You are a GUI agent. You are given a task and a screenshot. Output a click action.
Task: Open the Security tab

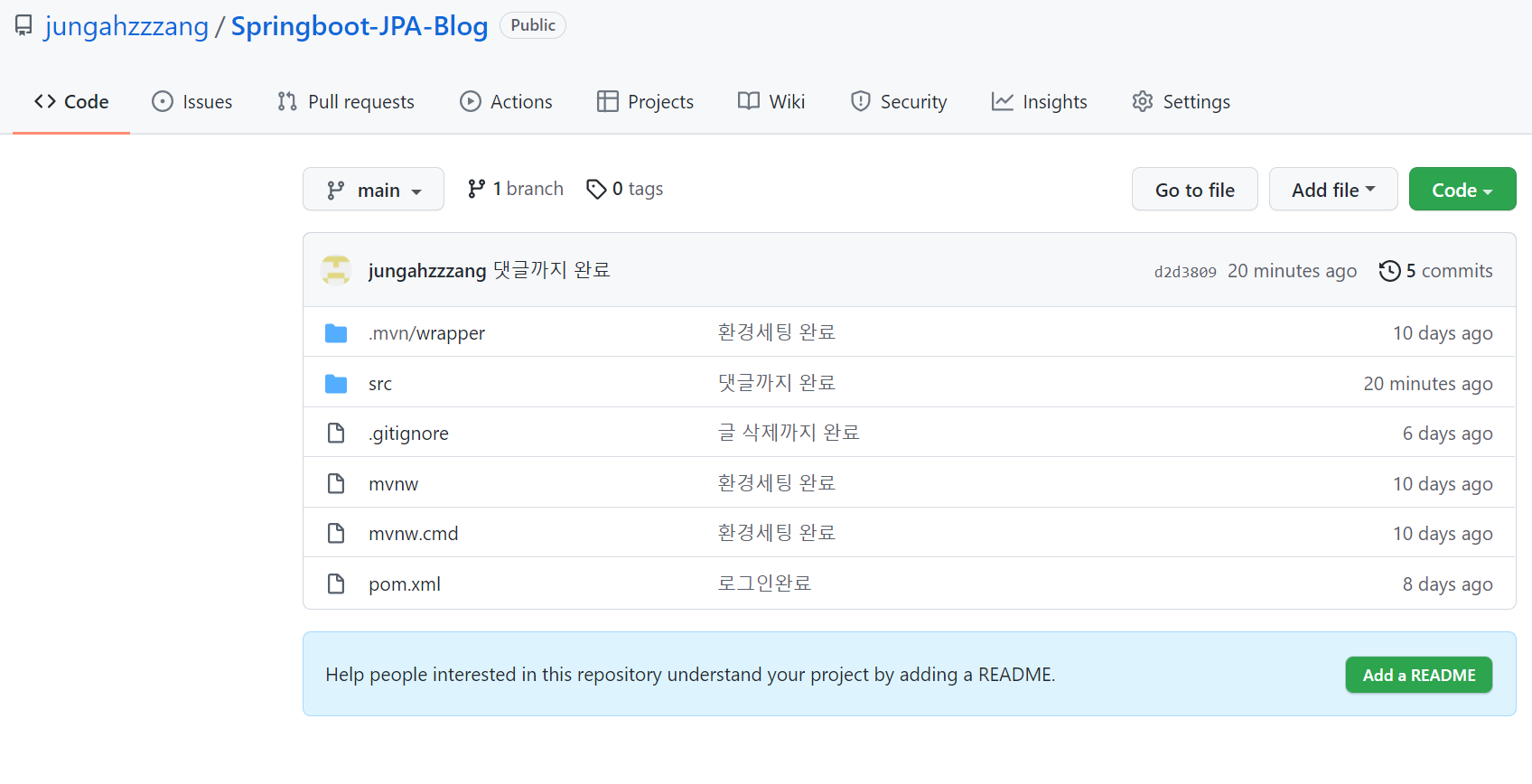click(899, 102)
